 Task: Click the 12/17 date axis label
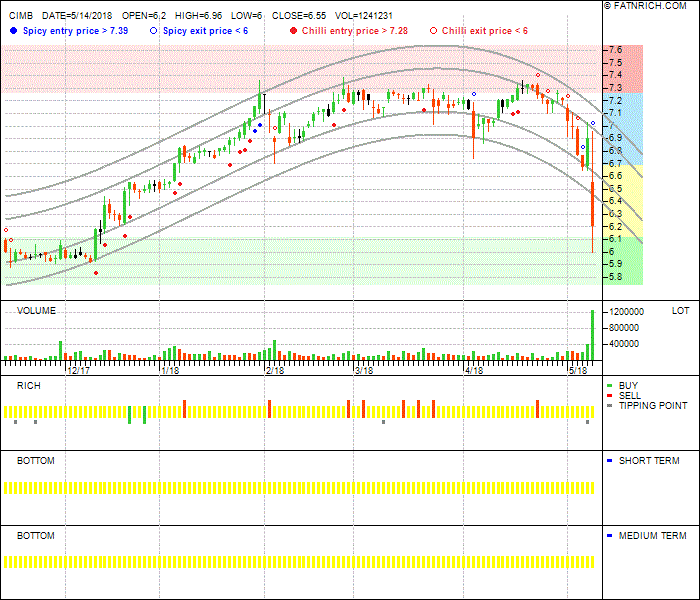[78, 371]
